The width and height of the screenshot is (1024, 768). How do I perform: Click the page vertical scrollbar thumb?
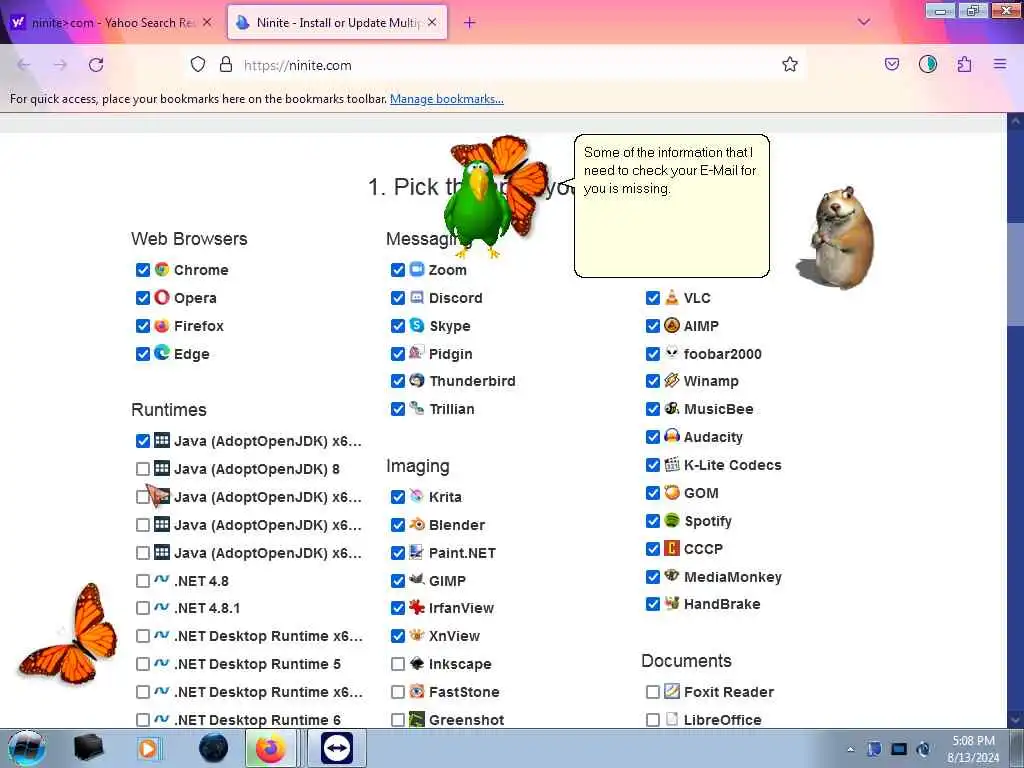[1015, 273]
